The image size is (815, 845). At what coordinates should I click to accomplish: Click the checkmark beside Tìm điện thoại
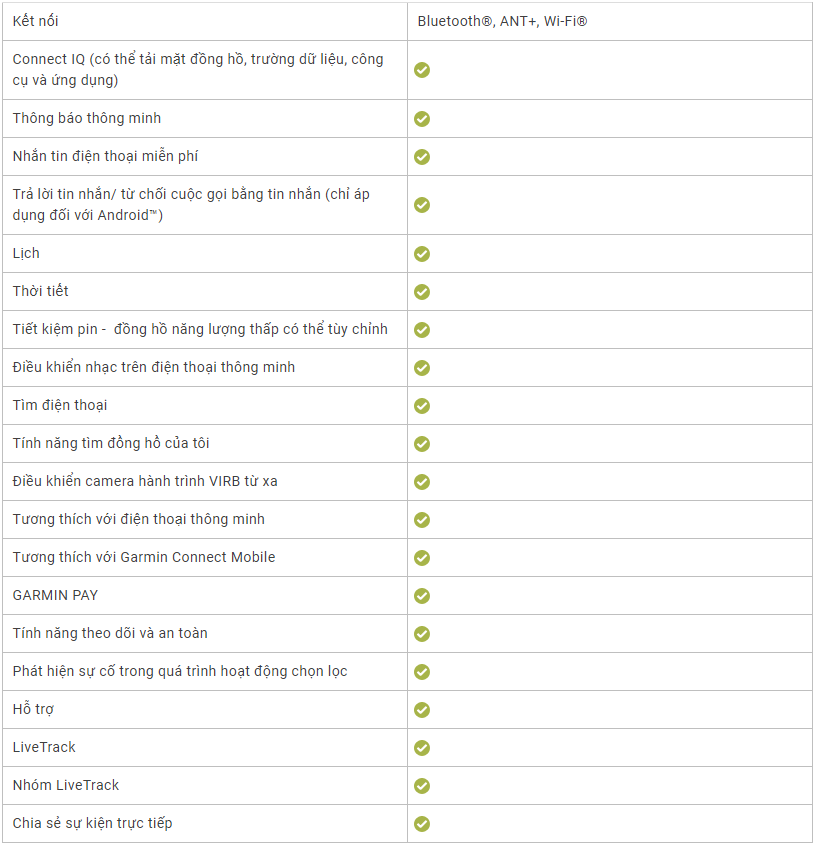click(x=422, y=406)
